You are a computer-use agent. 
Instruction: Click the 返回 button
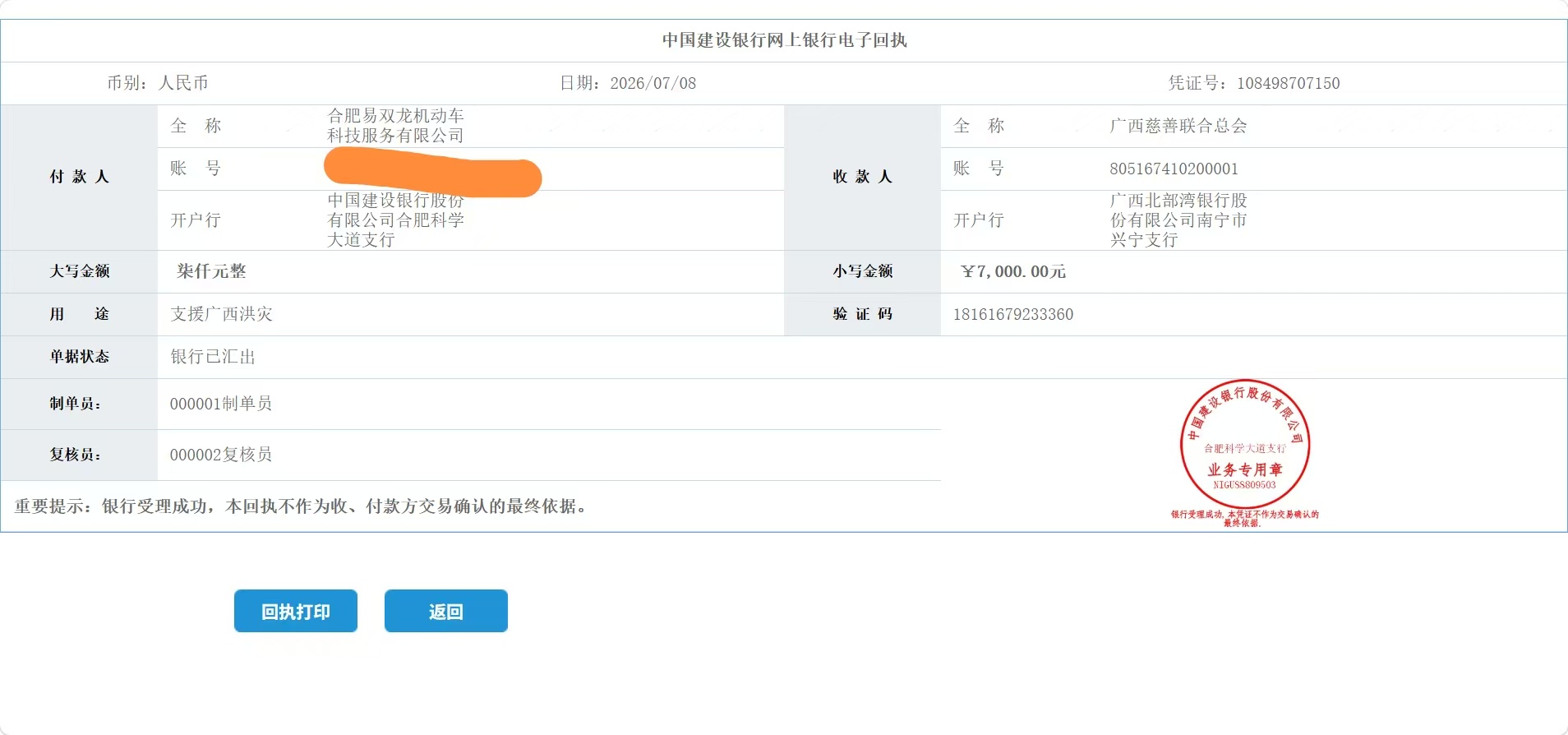tap(446, 611)
